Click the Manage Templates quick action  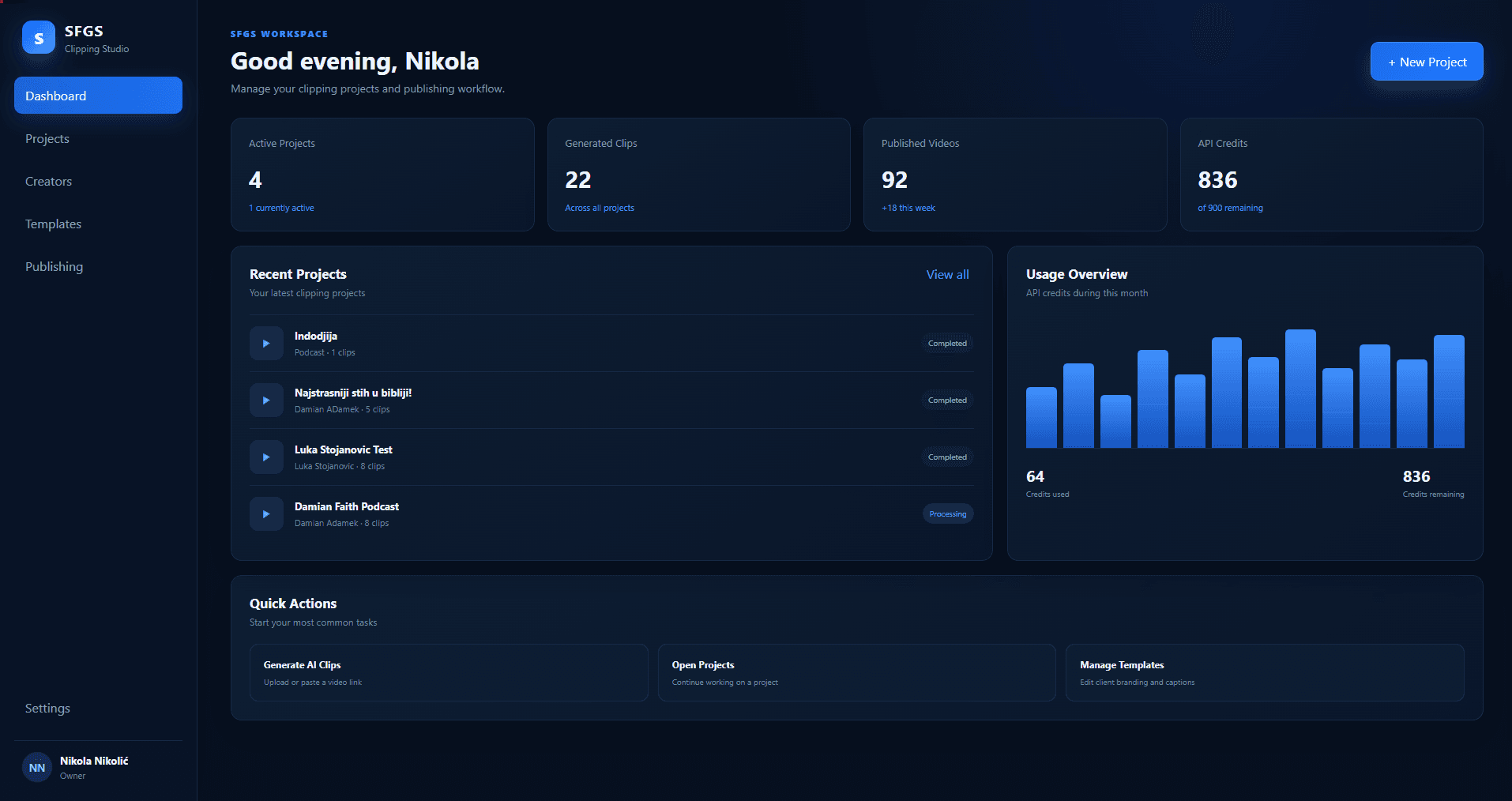click(x=1265, y=672)
